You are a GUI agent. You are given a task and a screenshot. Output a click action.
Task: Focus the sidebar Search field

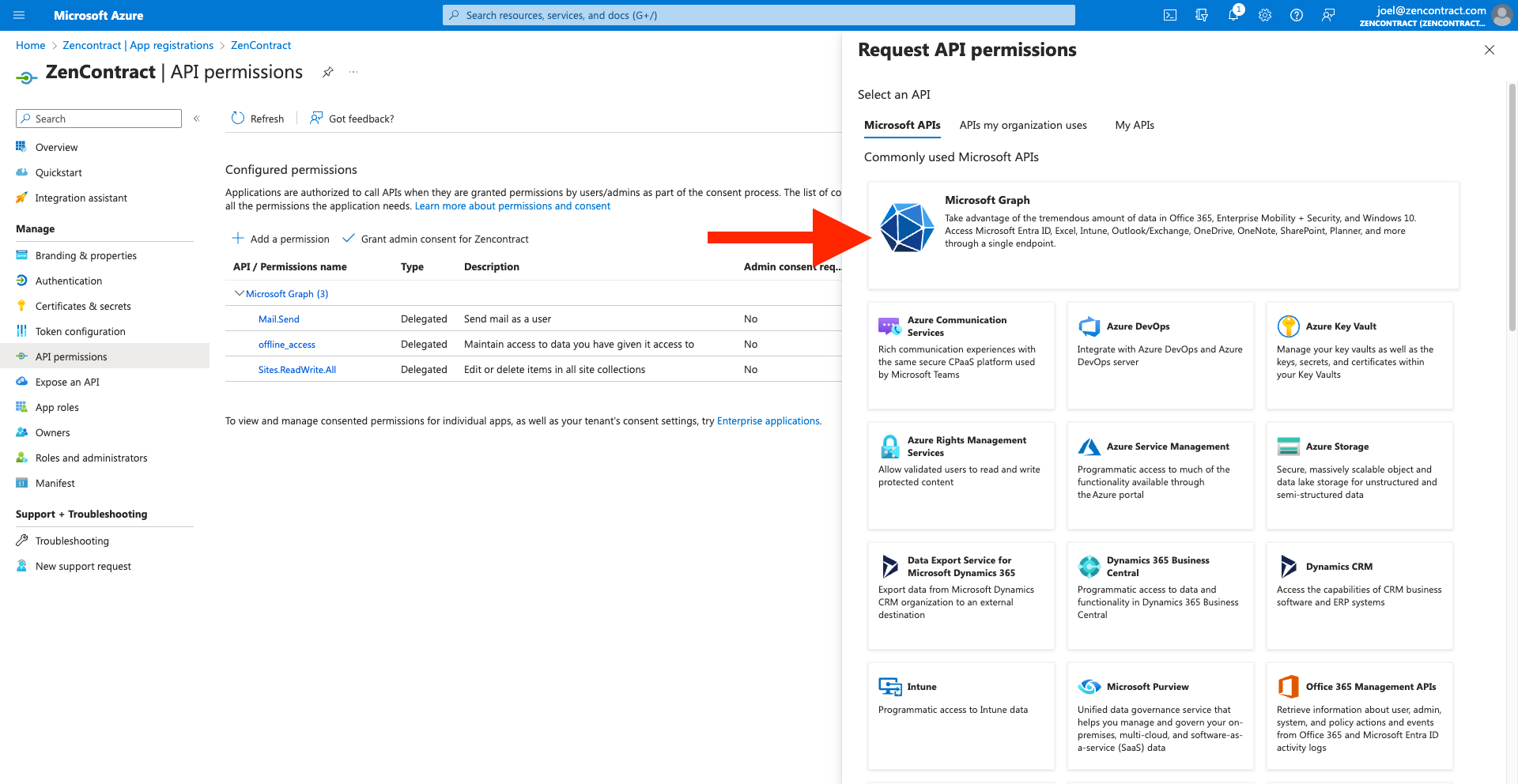coord(99,119)
